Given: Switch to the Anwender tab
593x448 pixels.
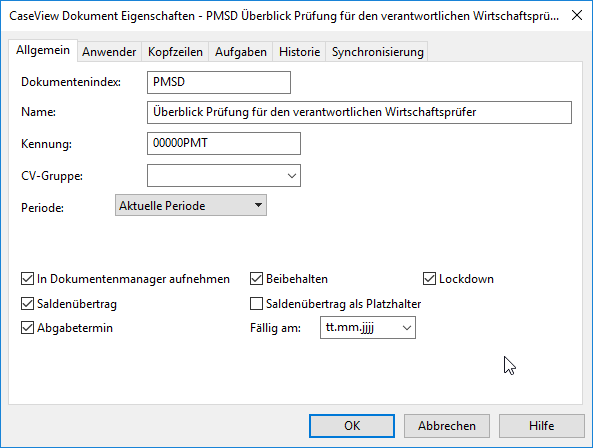Looking at the screenshot, I should coord(109,52).
